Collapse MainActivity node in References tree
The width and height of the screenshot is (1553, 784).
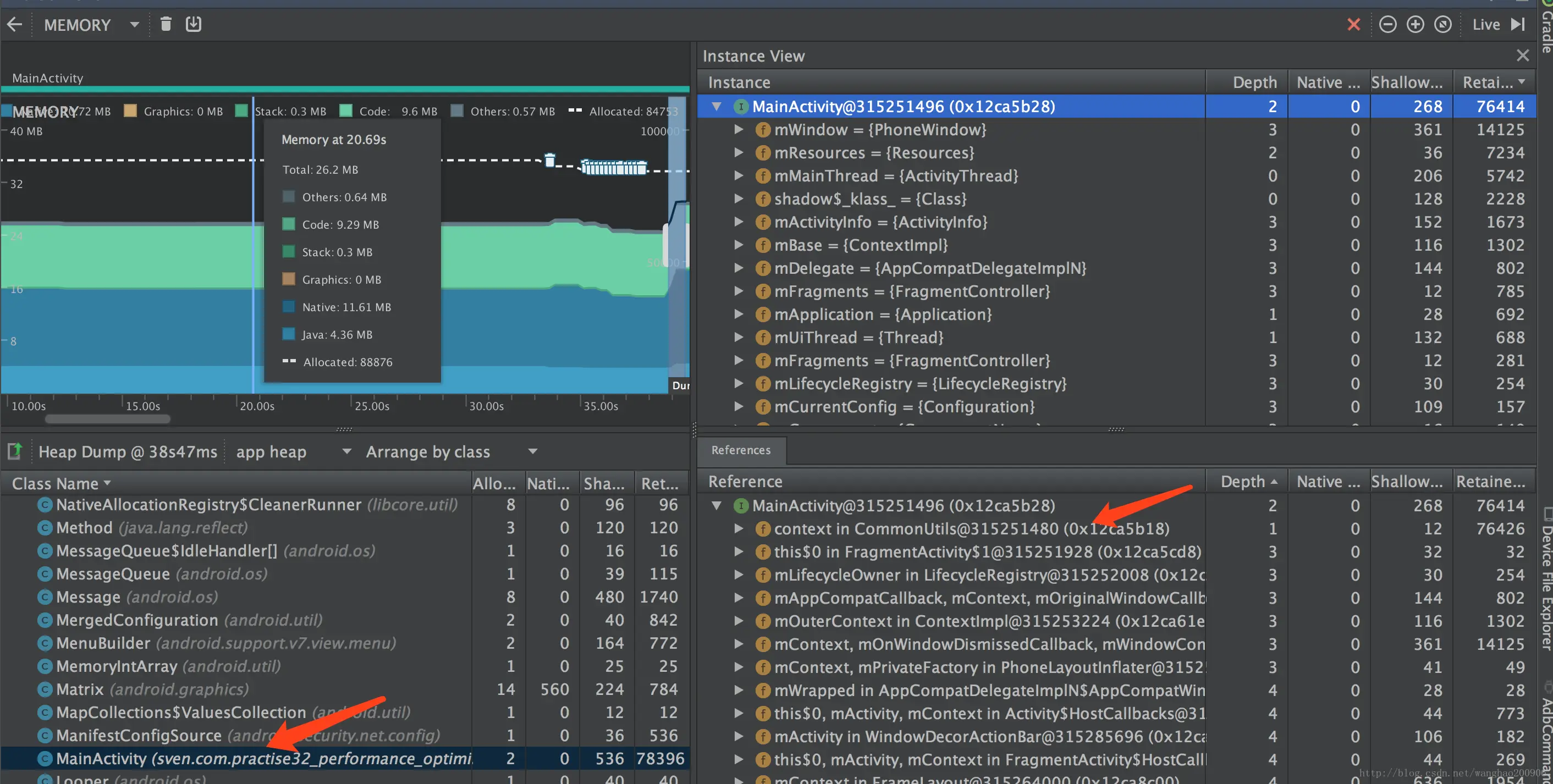[716, 506]
